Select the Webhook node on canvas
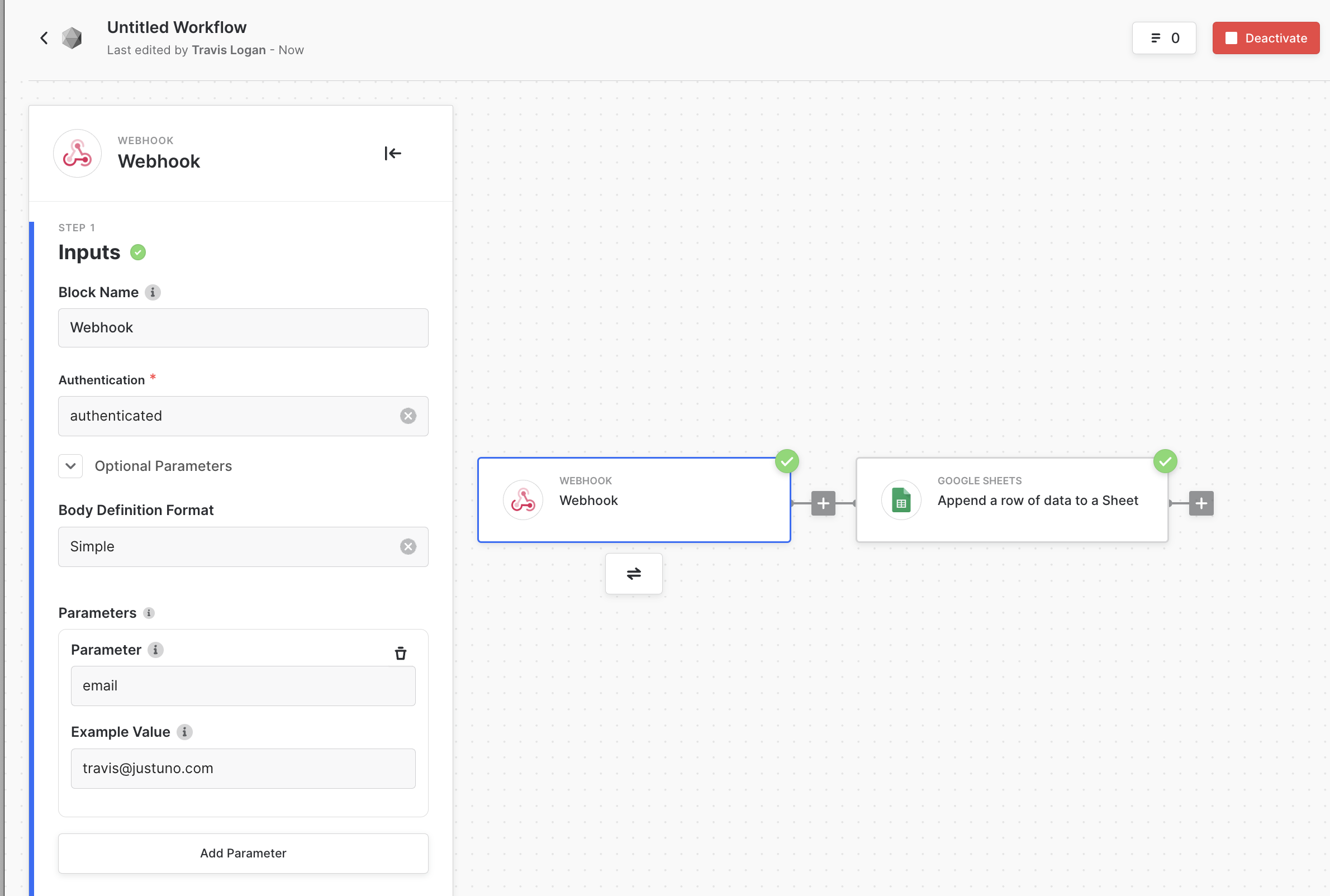Image resolution: width=1330 pixels, height=896 pixels. pos(633,500)
